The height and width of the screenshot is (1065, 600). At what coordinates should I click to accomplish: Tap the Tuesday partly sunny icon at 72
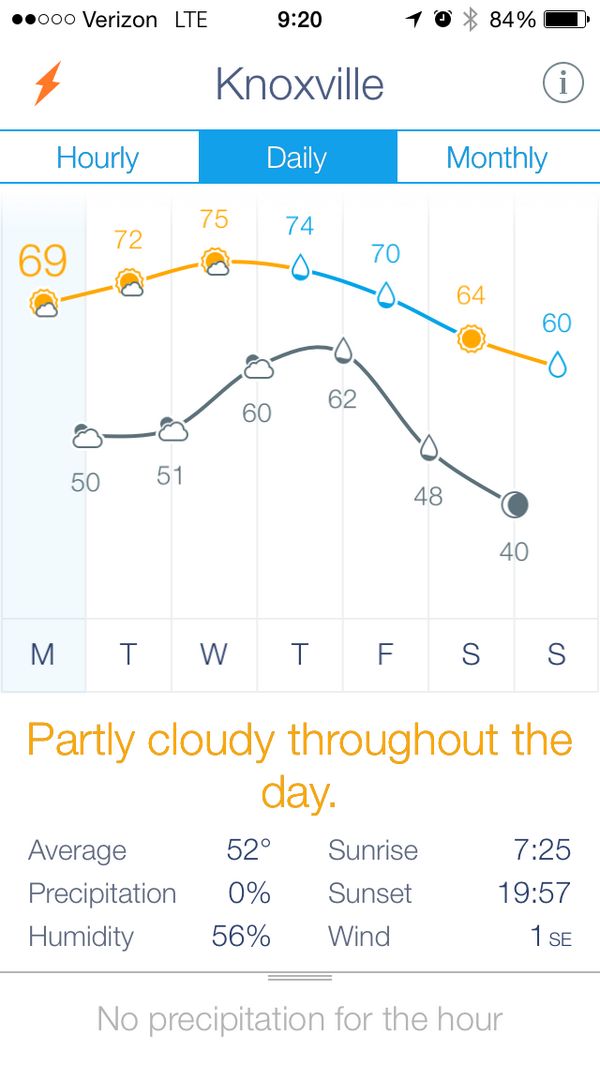[x=129, y=282]
